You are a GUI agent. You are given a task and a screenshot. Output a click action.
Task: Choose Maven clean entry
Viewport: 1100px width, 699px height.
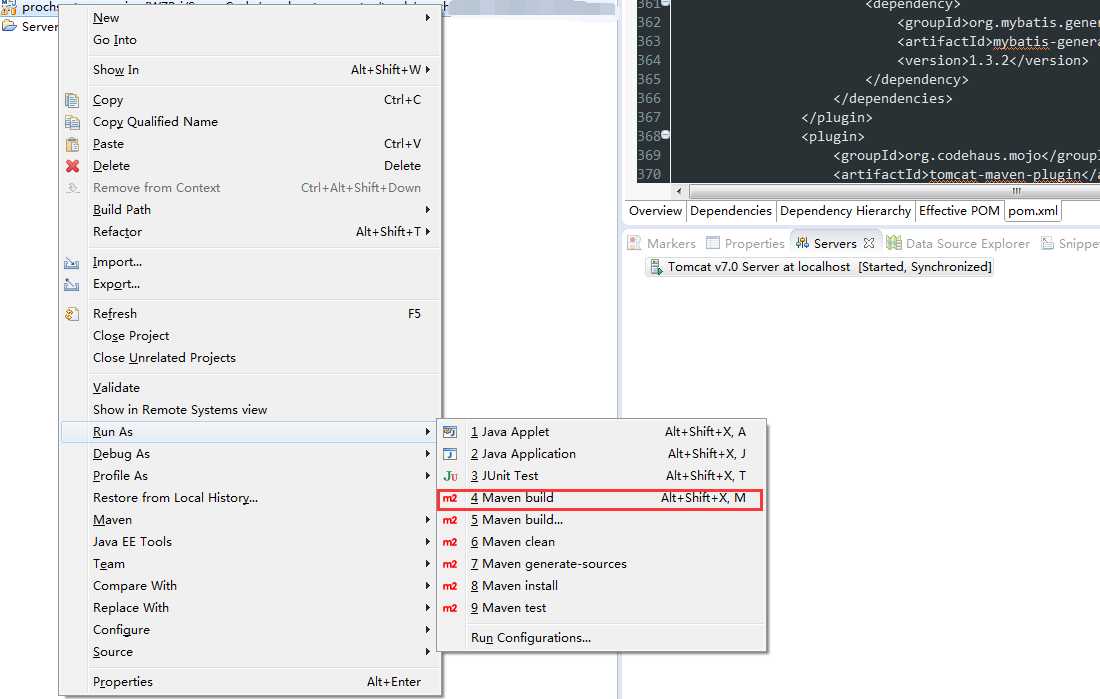coord(601,542)
